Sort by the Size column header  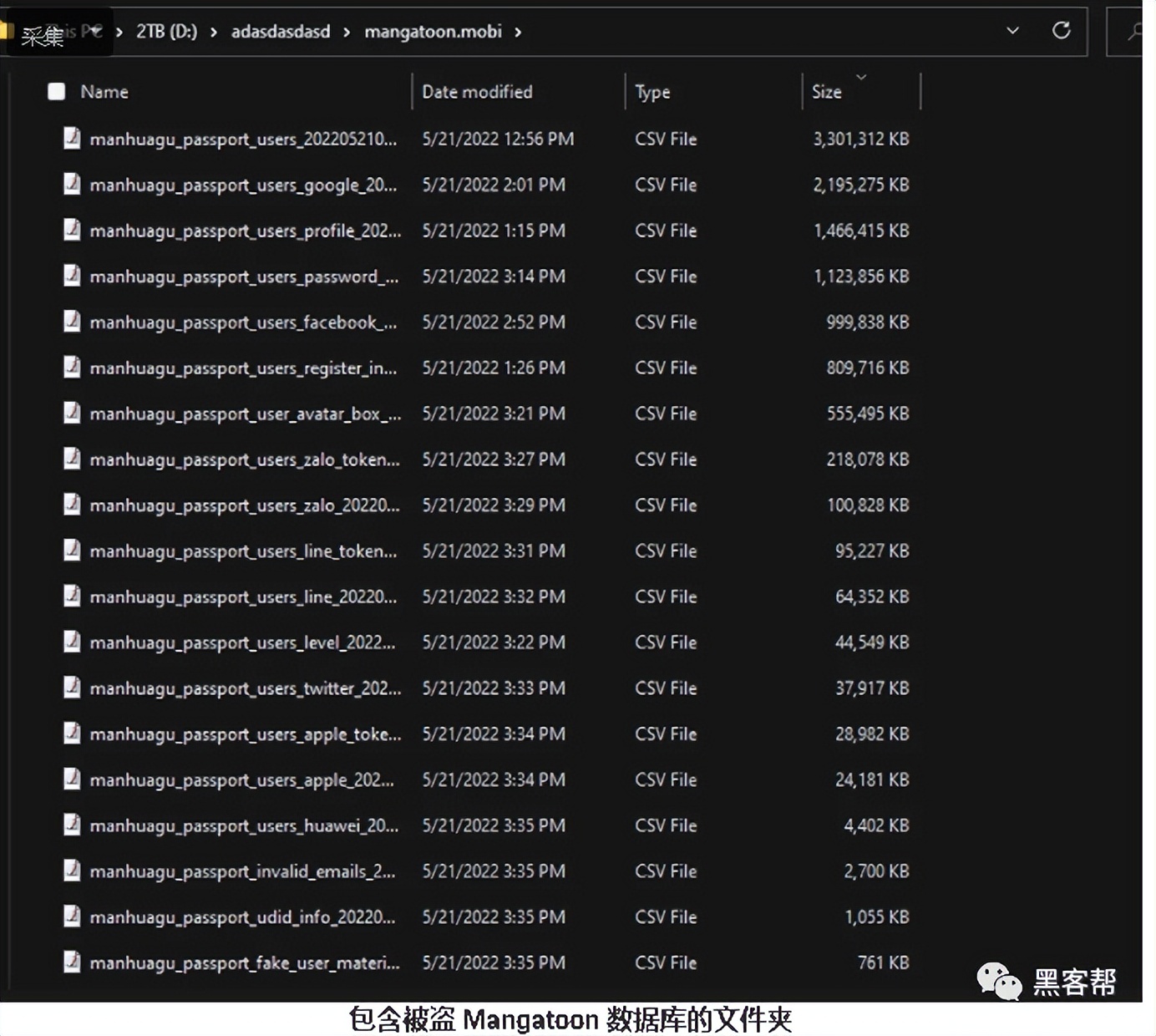pos(827,92)
